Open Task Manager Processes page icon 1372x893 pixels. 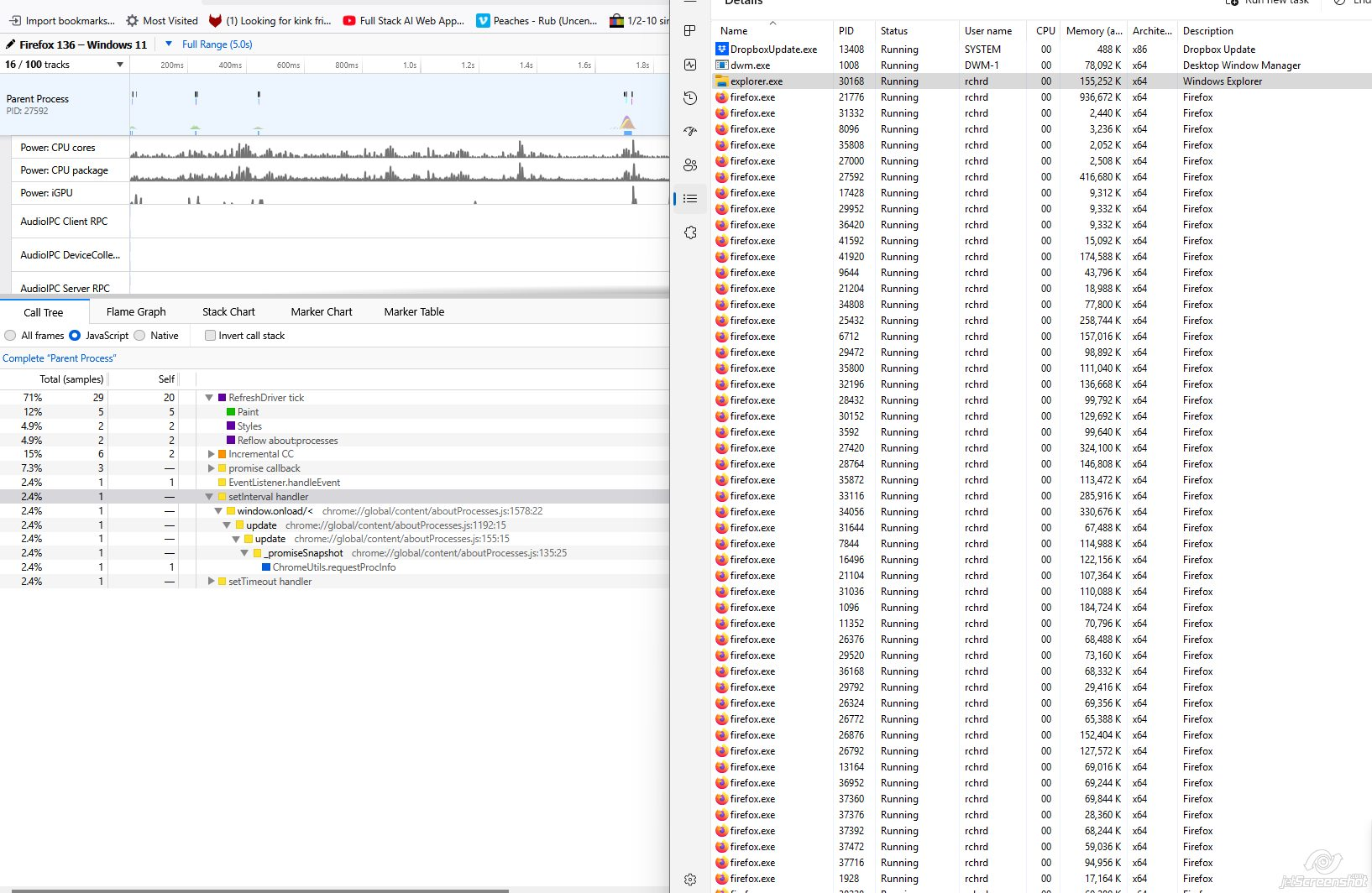click(690, 31)
